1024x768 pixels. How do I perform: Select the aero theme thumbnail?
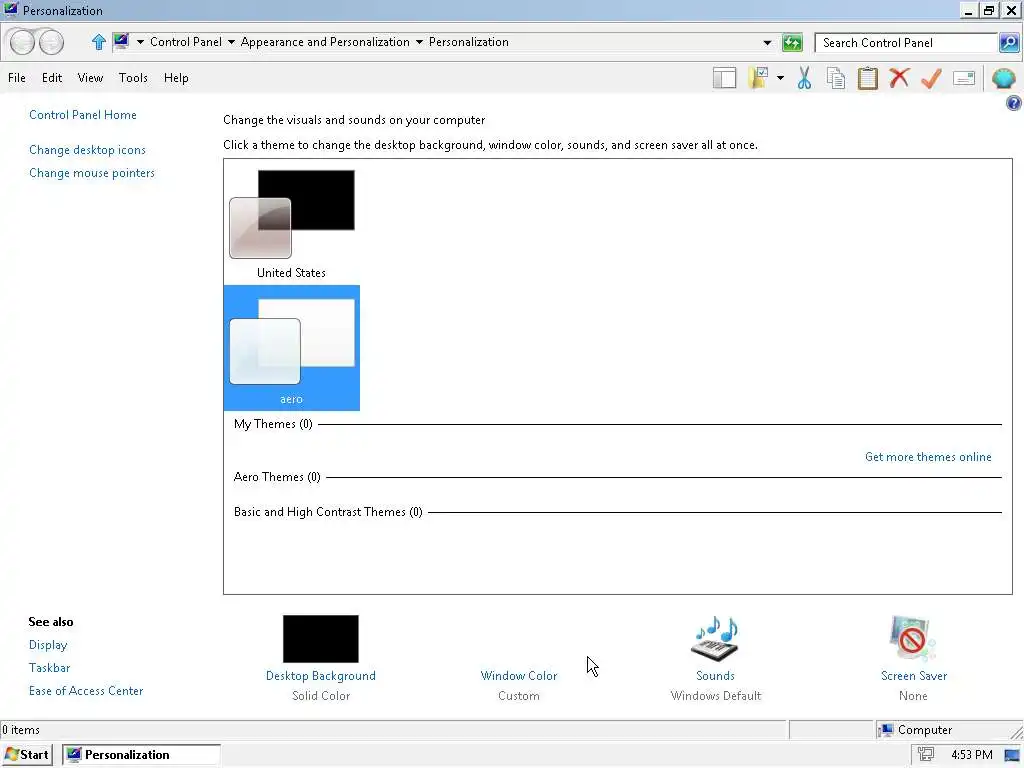tap(291, 348)
